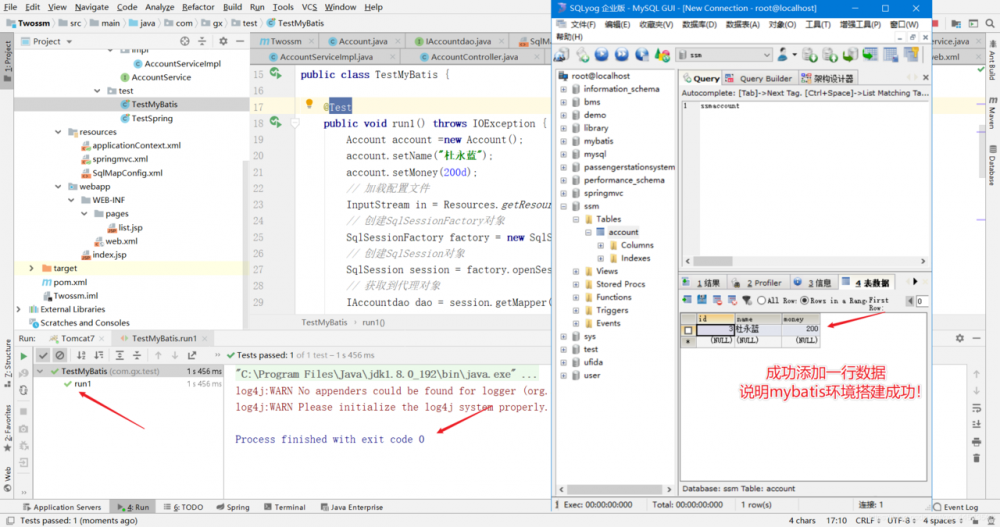Switch to the Query Builder tab
The width and height of the screenshot is (1000, 527).
(x=759, y=78)
